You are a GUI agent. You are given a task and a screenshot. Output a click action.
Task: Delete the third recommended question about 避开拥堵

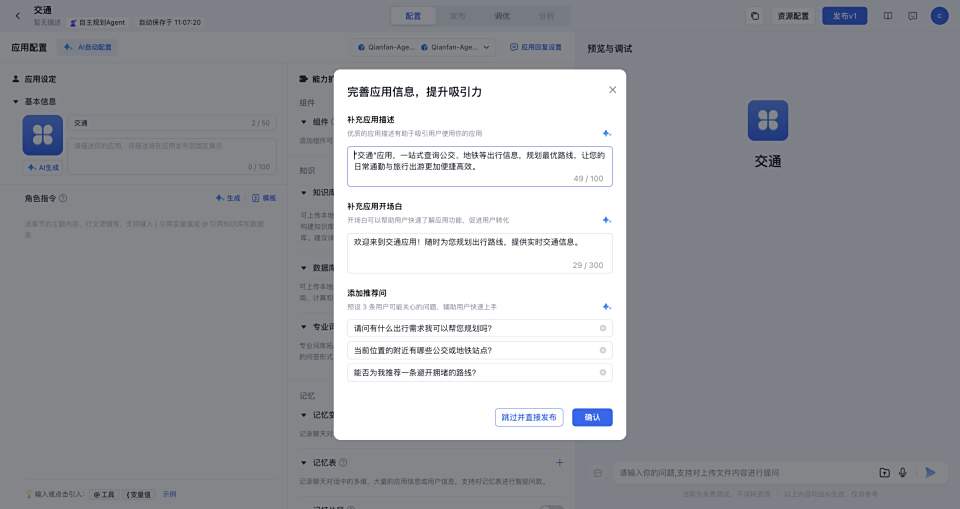tap(602, 372)
